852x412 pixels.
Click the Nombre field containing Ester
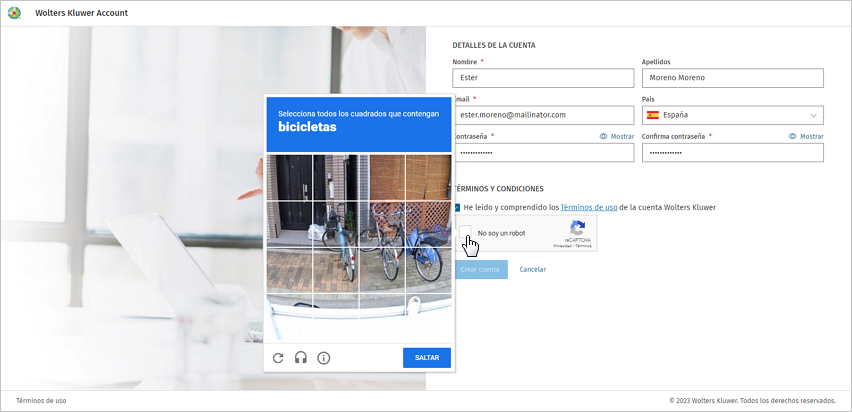(543, 78)
